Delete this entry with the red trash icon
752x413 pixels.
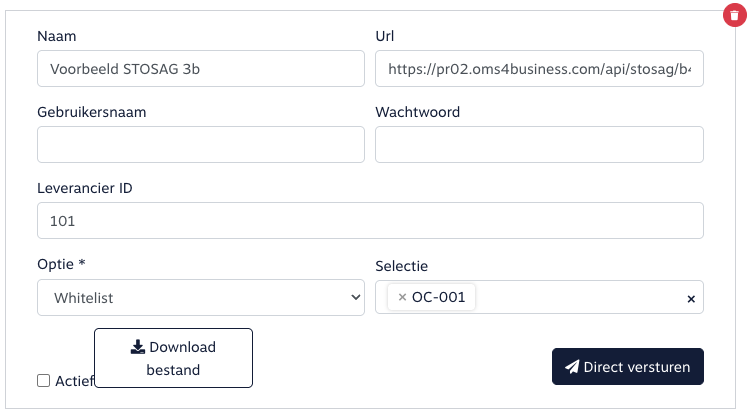pos(734,15)
